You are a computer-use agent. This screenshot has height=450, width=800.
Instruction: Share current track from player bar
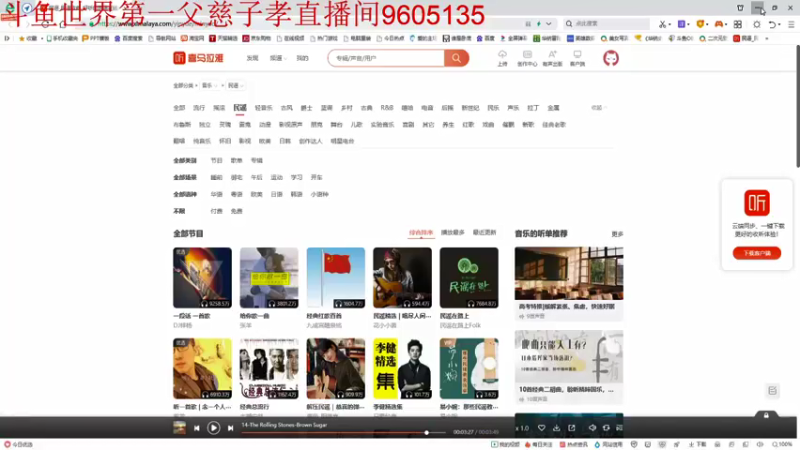point(571,428)
